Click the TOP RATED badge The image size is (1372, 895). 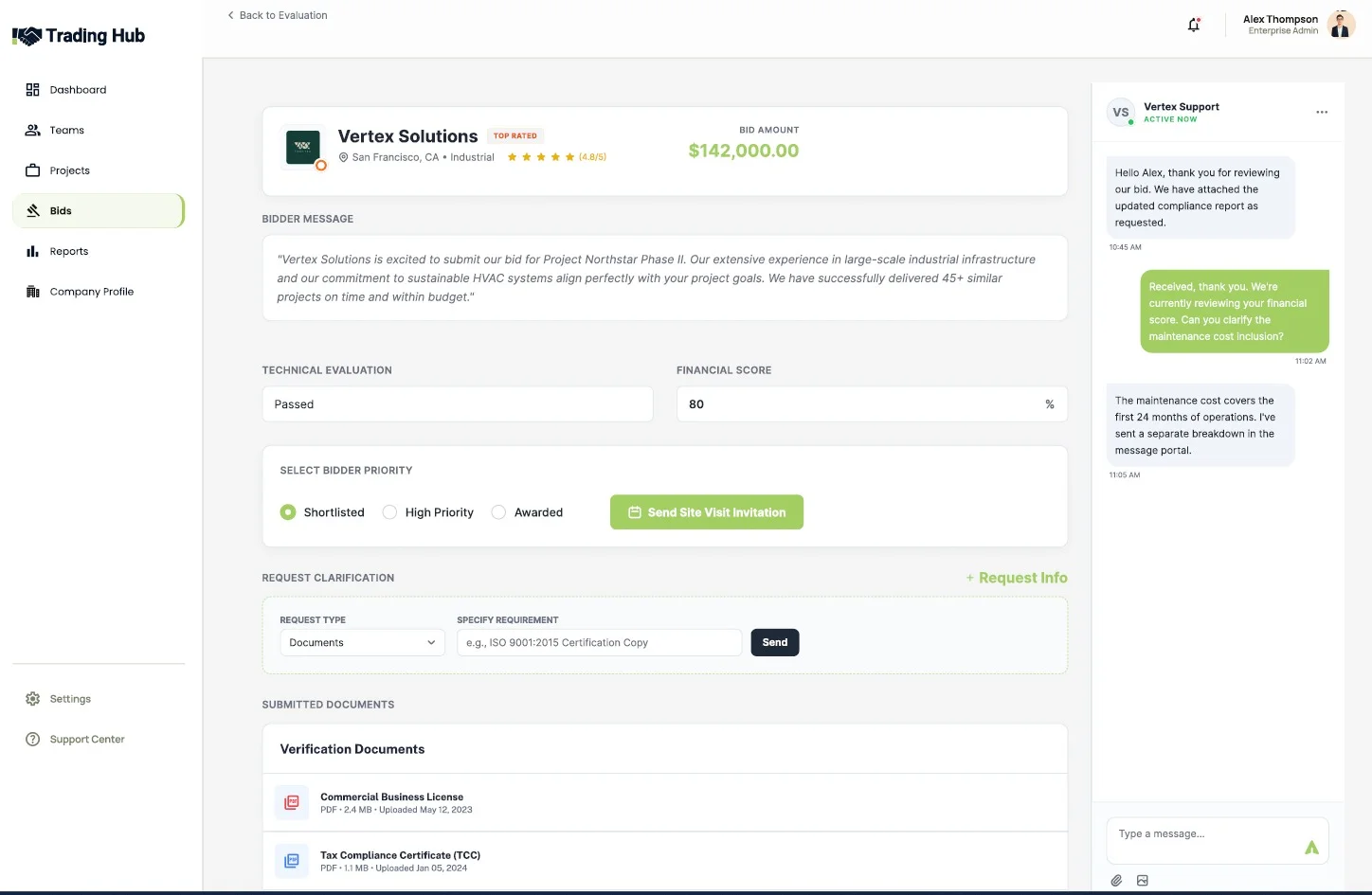515,135
